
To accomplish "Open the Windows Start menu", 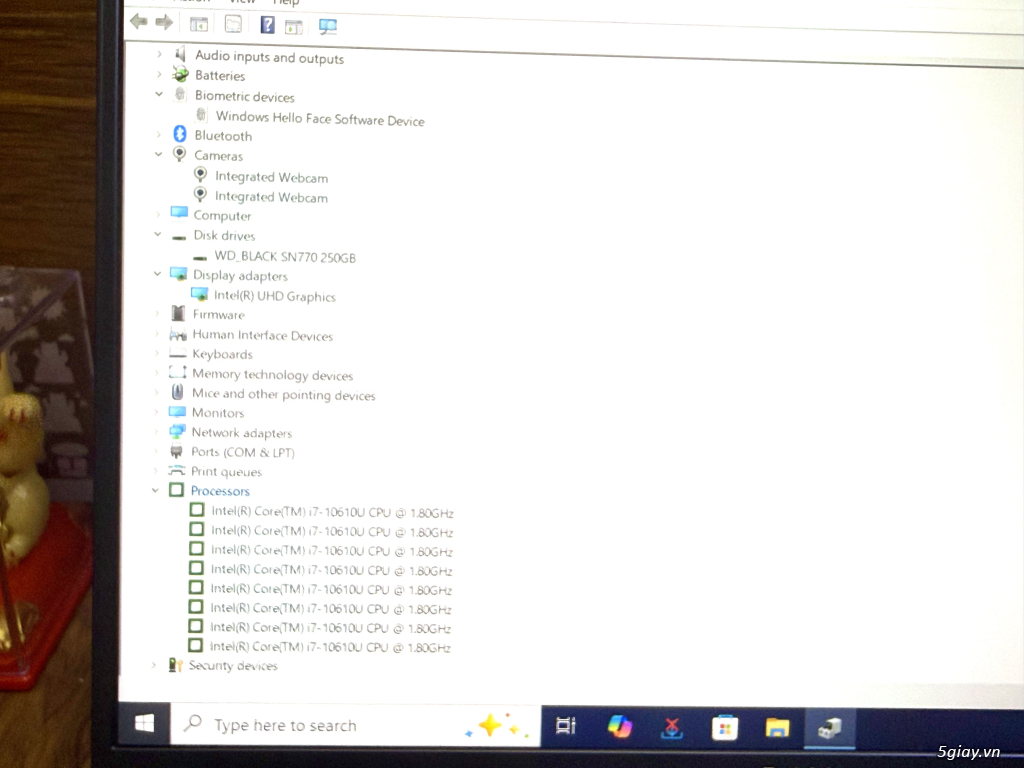I will [x=144, y=724].
